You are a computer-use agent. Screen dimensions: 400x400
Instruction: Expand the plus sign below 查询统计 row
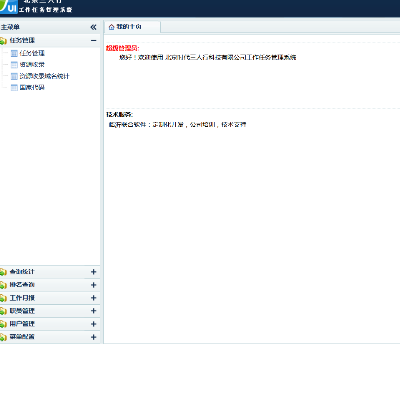pyautogui.click(x=93, y=285)
